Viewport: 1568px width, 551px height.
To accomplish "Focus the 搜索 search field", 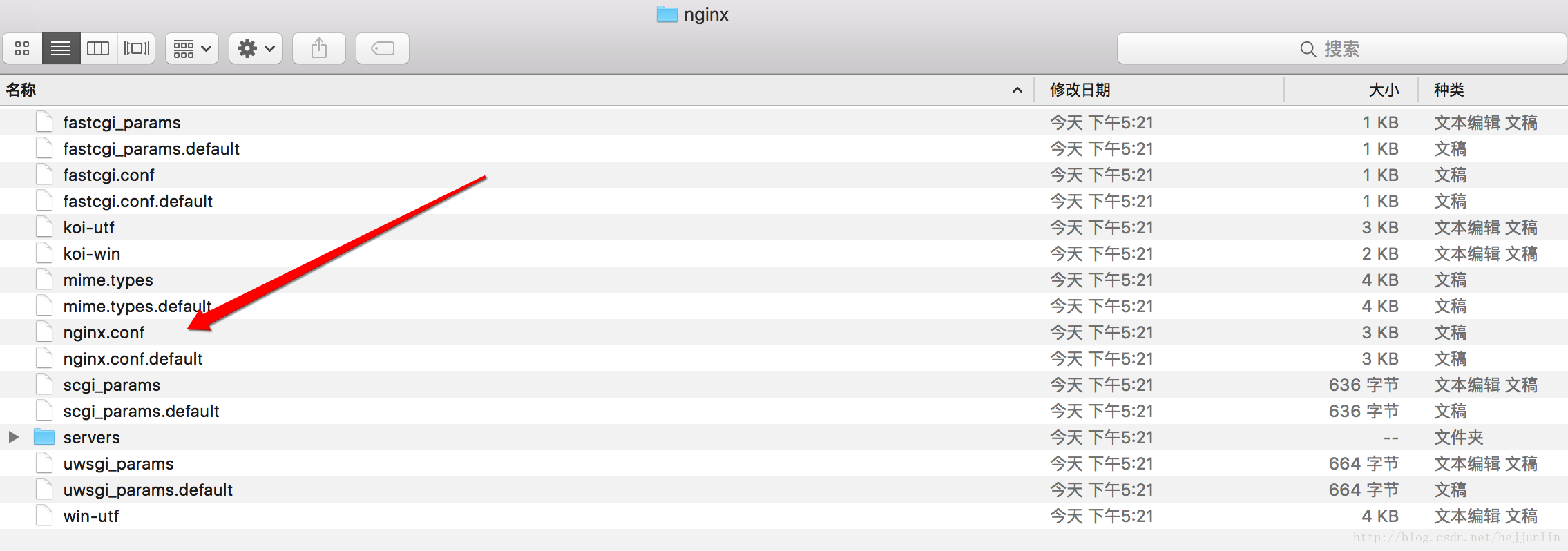I will (1341, 48).
